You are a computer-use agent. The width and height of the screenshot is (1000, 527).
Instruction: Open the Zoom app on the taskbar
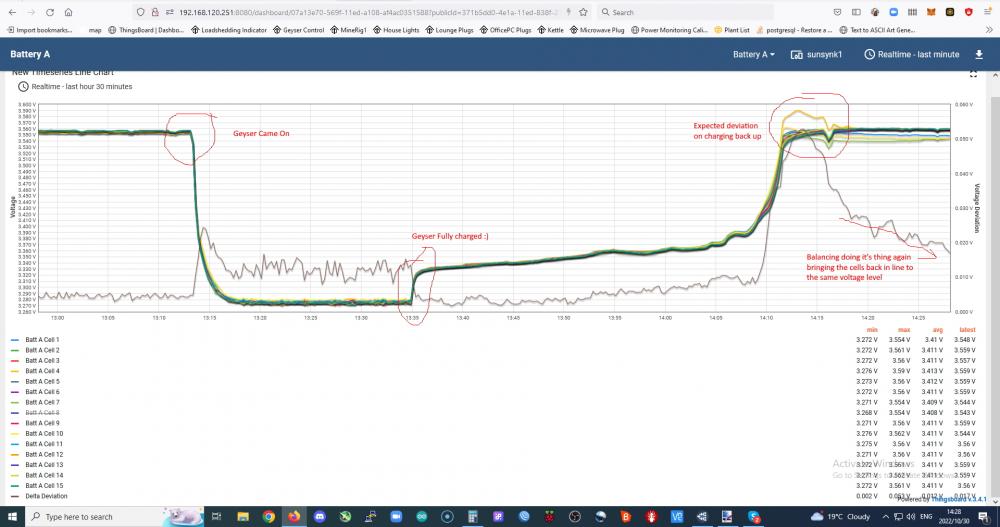(x=396, y=516)
